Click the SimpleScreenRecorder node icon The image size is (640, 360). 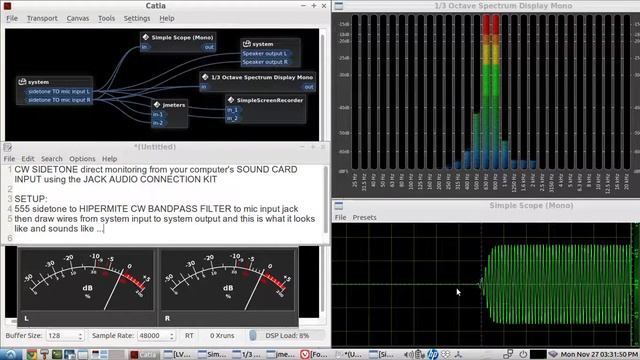click(231, 100)
